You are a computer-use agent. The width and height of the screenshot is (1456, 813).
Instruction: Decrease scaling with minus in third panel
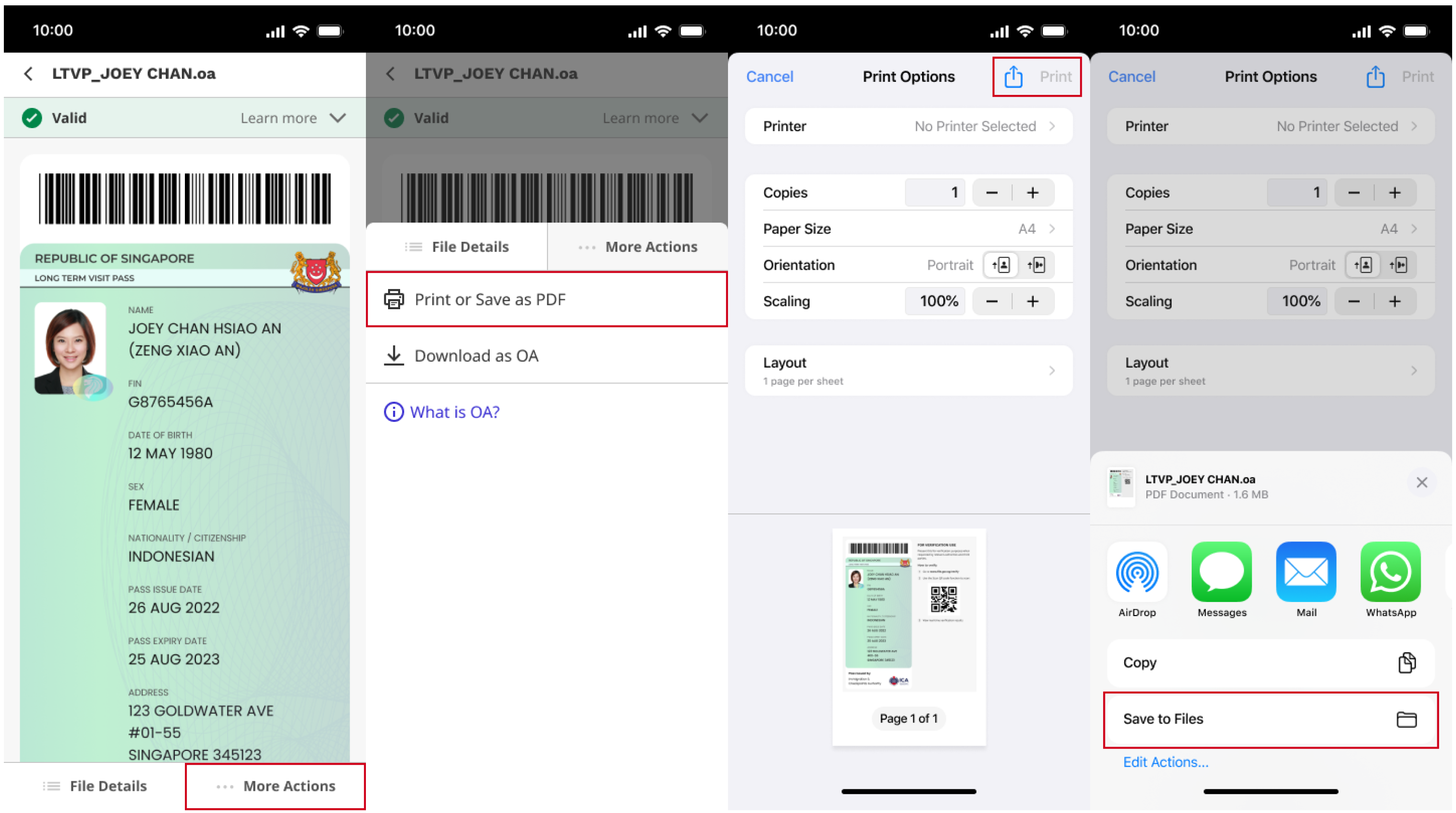[991, 302]
